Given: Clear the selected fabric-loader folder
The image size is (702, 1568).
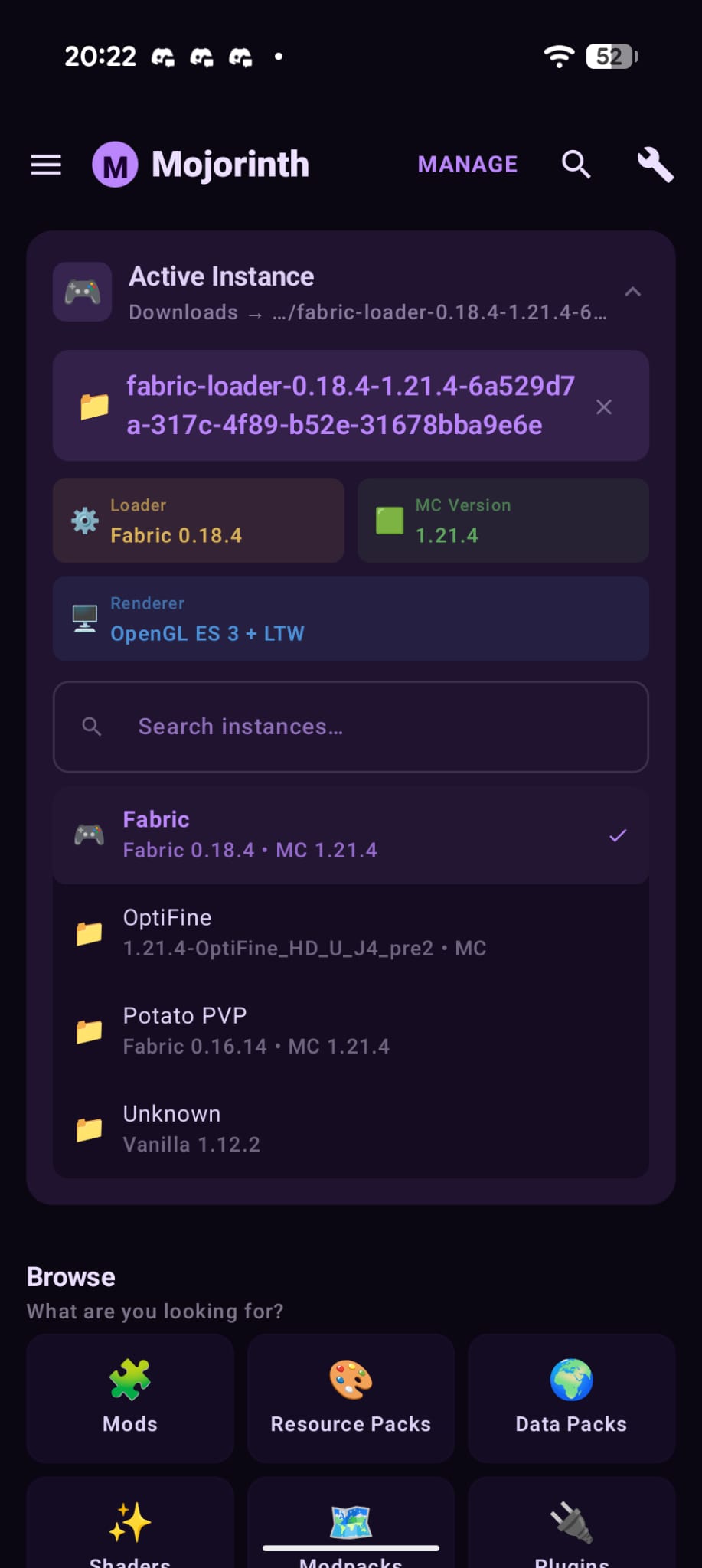Looking at the screenshot, I should click(604, 407).
